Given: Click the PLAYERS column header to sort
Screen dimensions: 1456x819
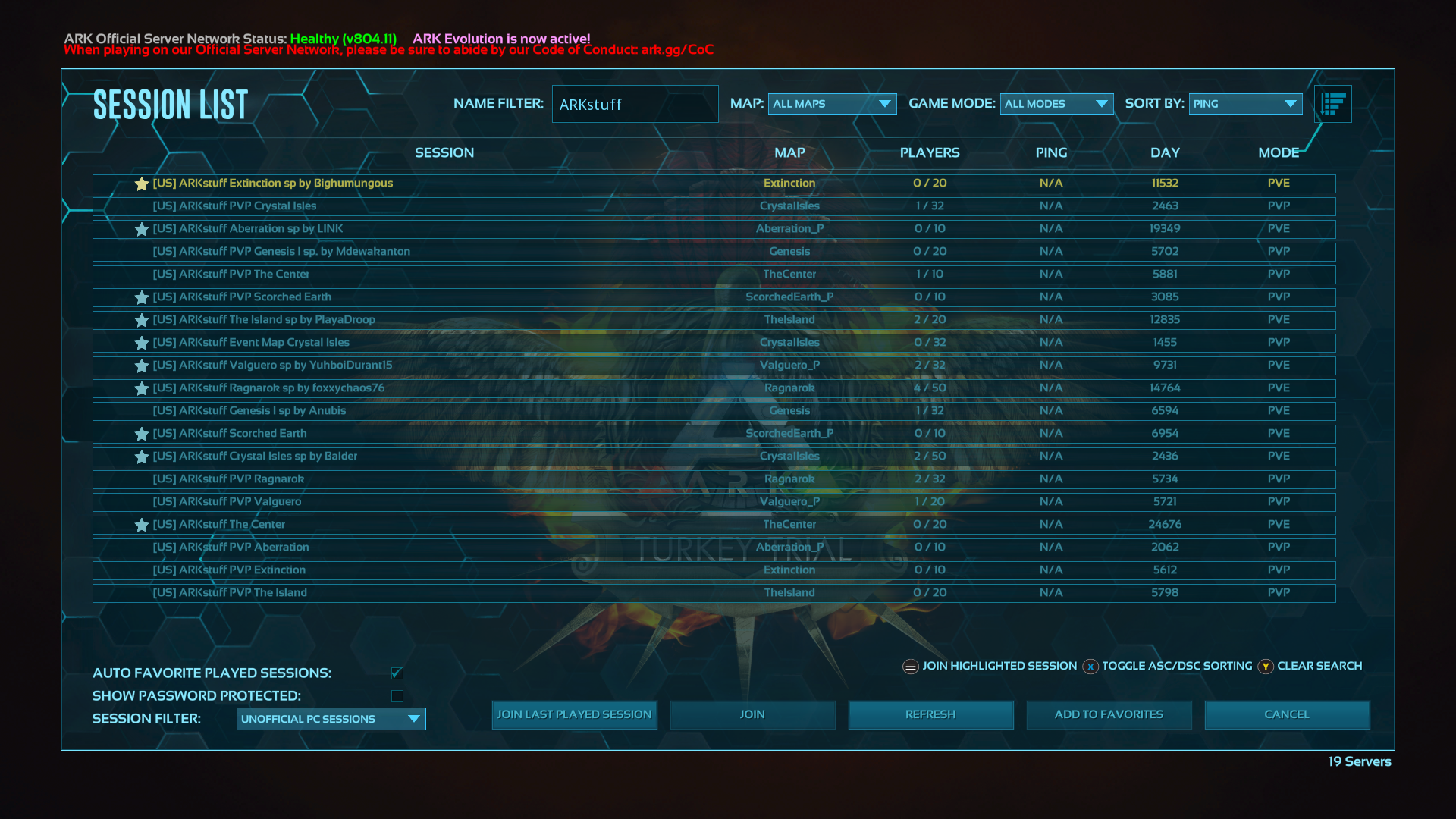Looking at the screenshot, I should click(x=928, y=153).
